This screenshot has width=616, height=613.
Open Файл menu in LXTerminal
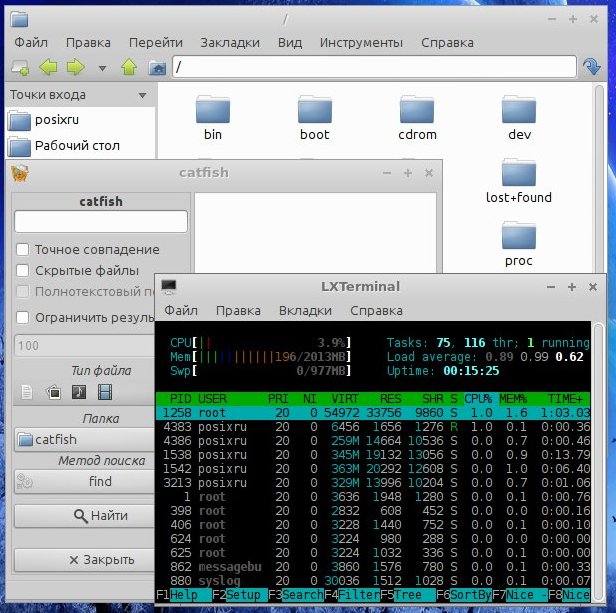pyautogui.click(x=181, y=310)
